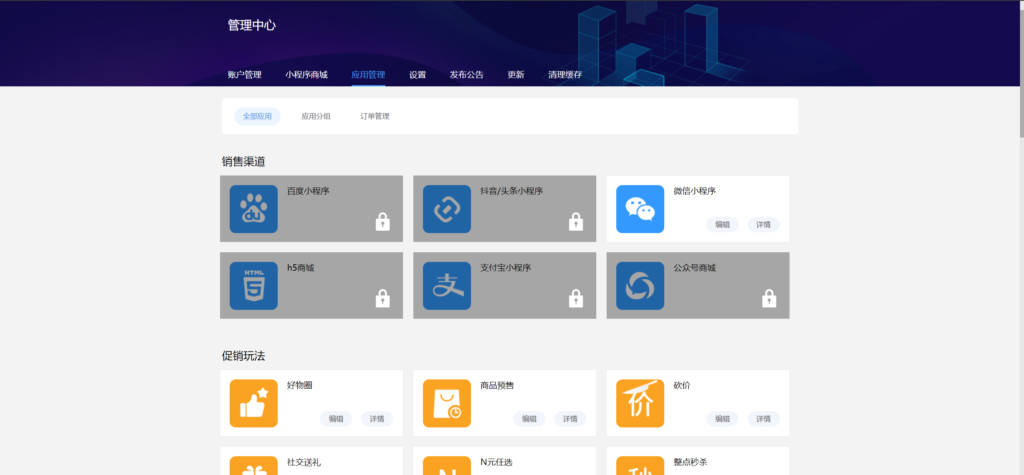Switch to the 账户管理 menu tab

click(x=244, y=75)
